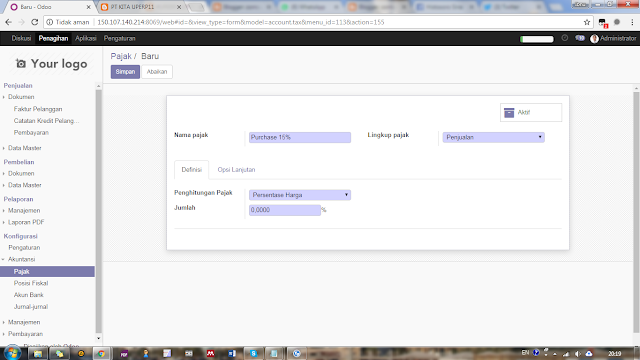Open the Windows Start button
Screen dimensions: 640x360
pos(12,353)
